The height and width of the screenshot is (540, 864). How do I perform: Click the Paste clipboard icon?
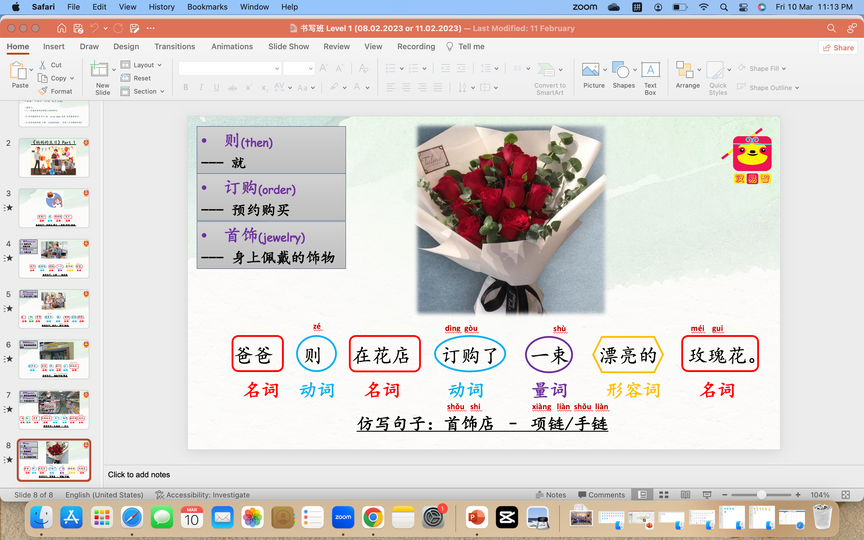(20, 72)
